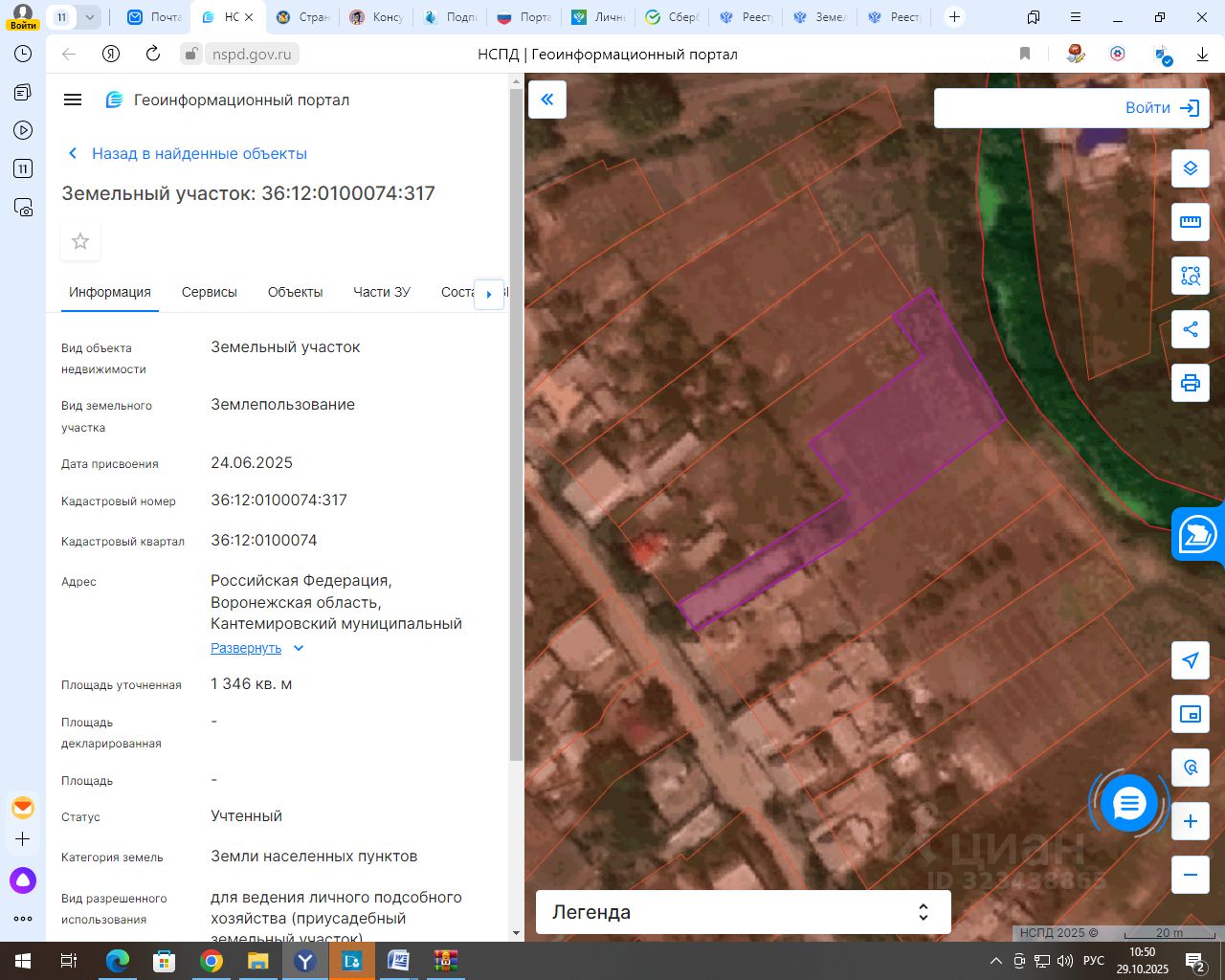Print the map with printer icon
The image size is (1225, 980).
(x=1190, y=384)
